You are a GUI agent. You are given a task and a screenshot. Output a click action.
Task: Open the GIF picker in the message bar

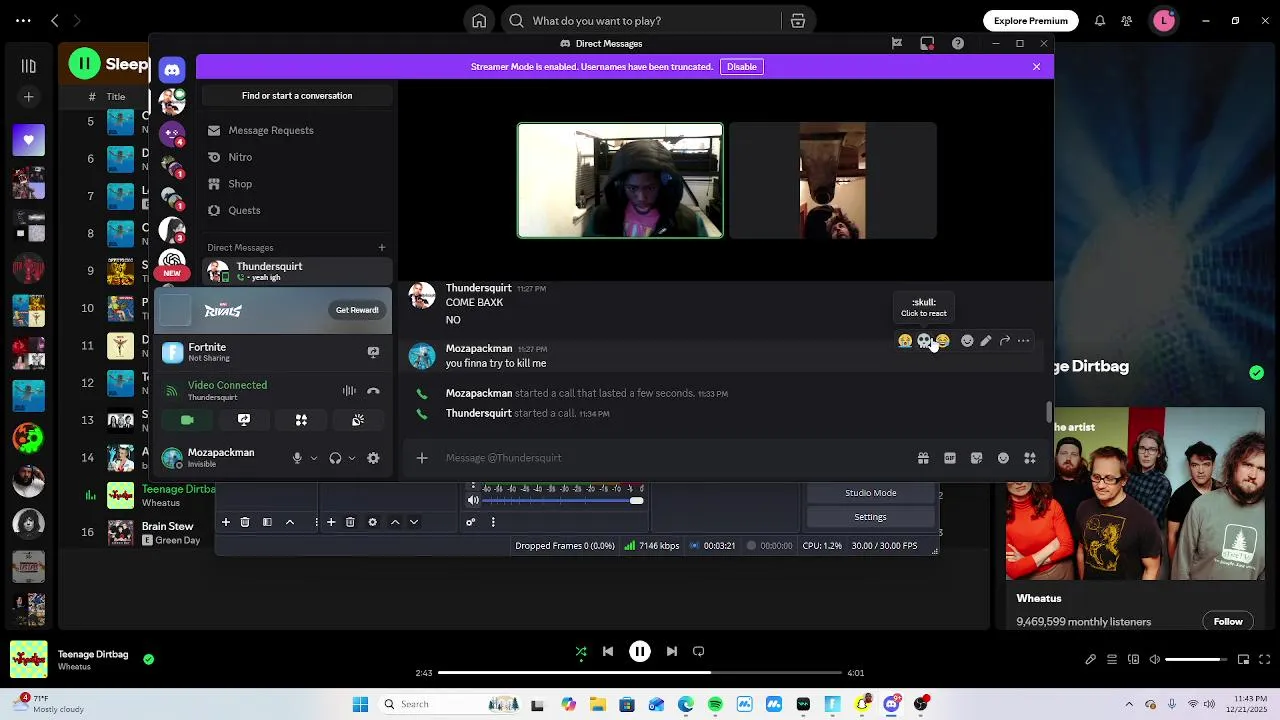point(950,458)
